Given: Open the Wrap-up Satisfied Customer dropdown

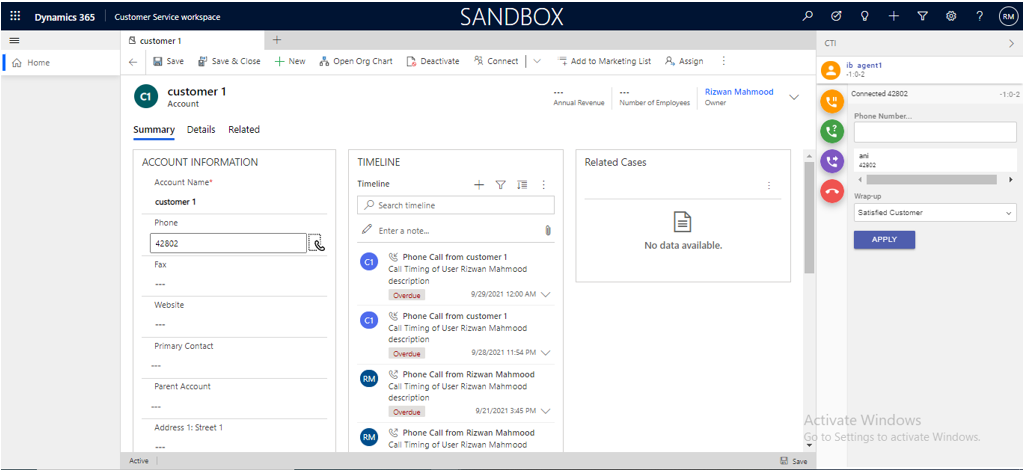Looking at the screenshot, I should click(935, 213).
